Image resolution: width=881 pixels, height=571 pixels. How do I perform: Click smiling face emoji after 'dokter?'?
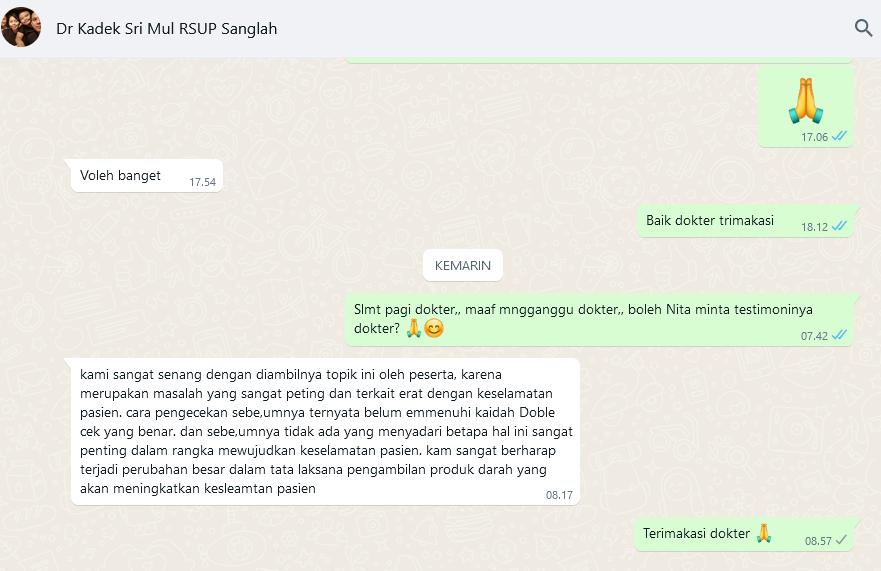[x=434, y=328]
